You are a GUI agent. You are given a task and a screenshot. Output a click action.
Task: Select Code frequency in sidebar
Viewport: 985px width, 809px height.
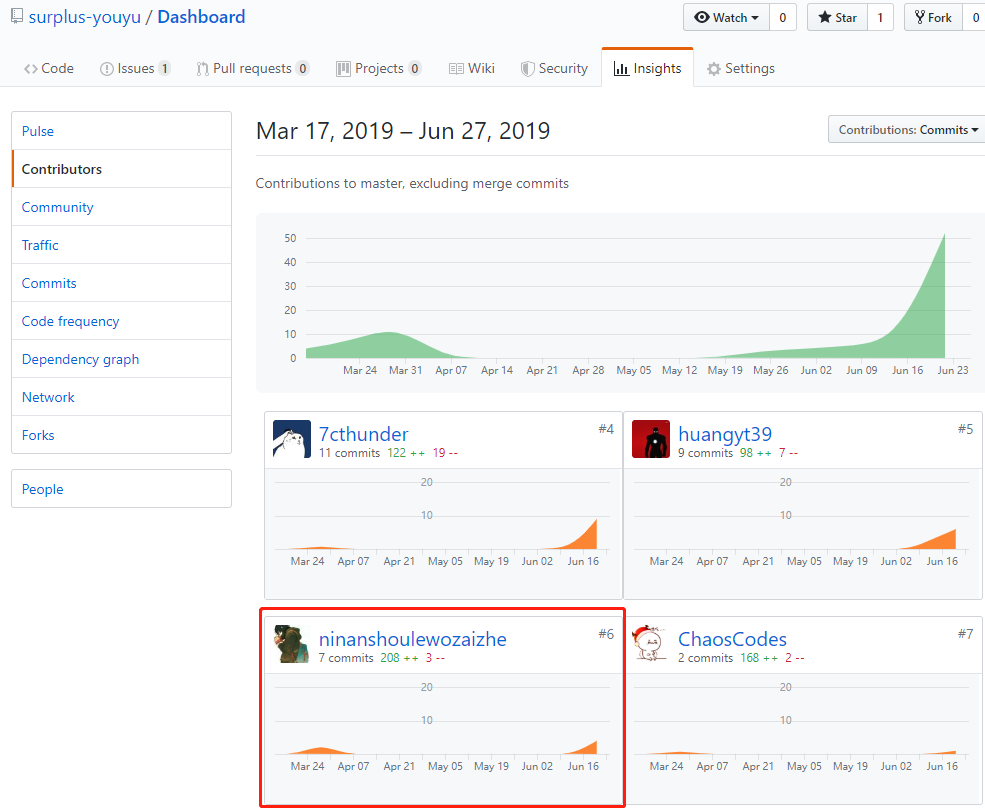tap(70, 321)
